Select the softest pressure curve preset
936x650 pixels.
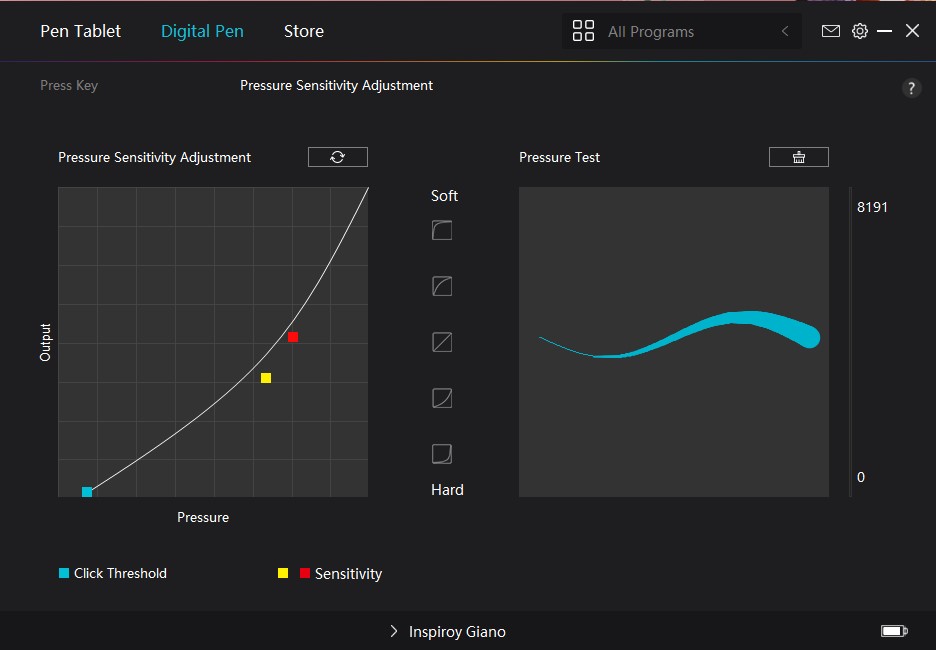coord(442,231)
